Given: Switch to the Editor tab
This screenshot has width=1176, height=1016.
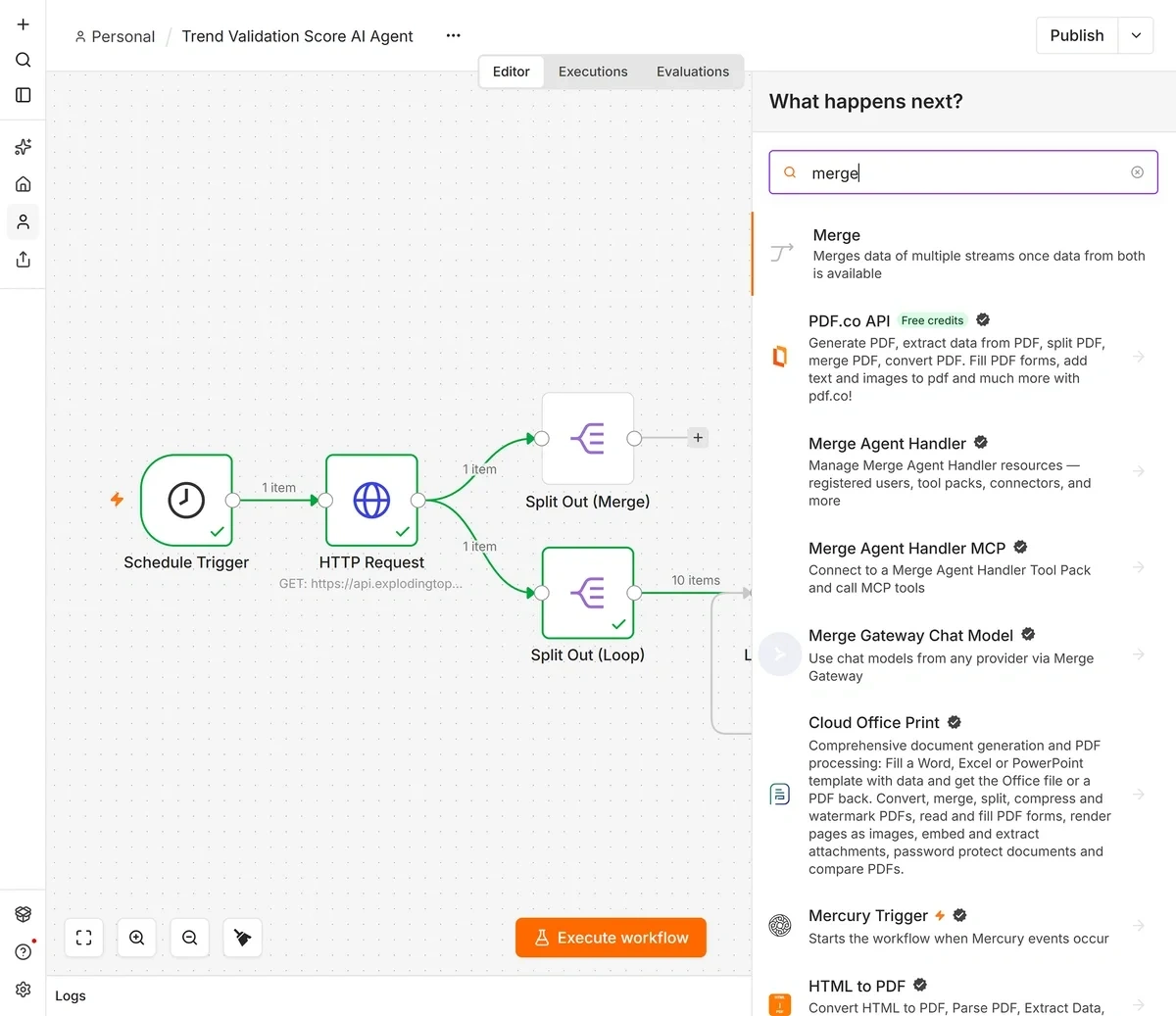Looking at the screenshot, I should click(512, 72).
